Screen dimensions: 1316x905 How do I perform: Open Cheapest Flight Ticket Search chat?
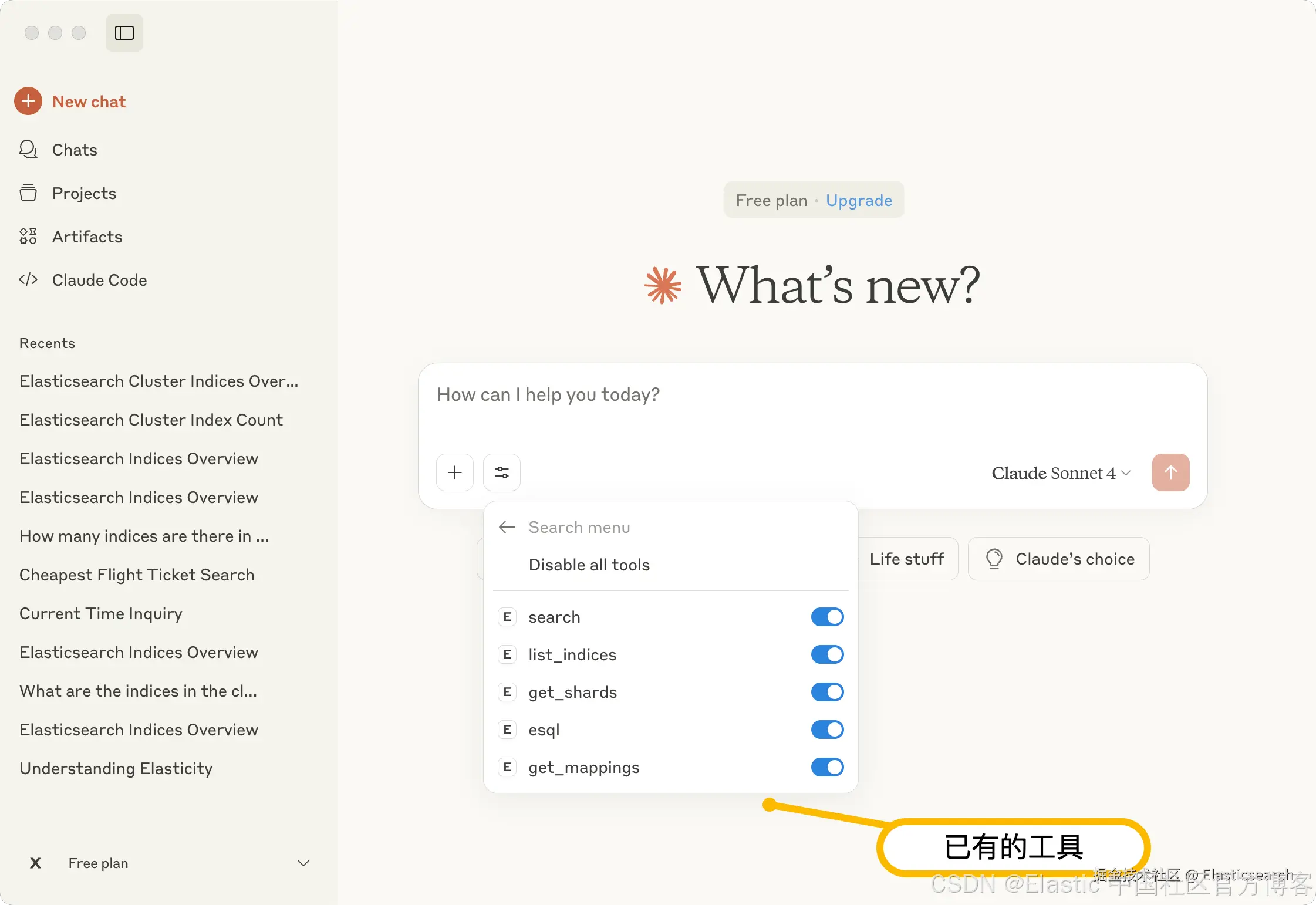click(137, 575)
